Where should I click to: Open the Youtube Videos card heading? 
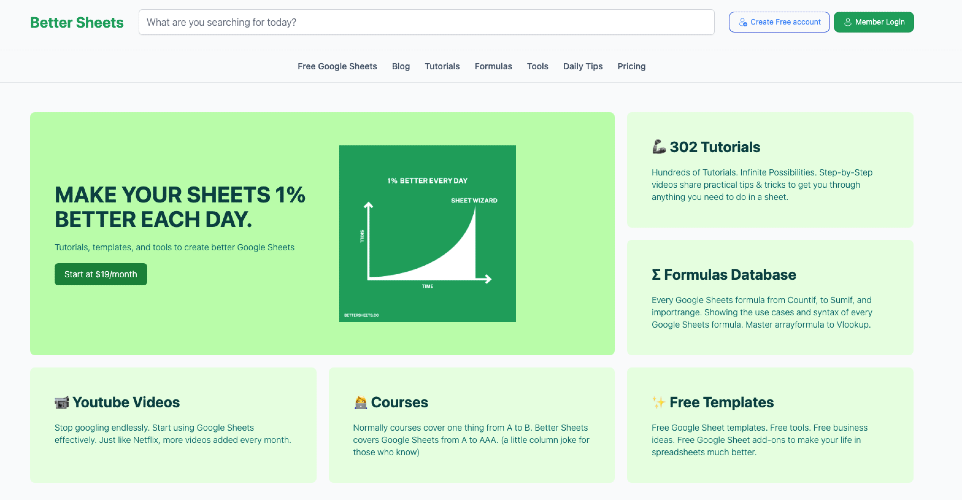point(126,402)
